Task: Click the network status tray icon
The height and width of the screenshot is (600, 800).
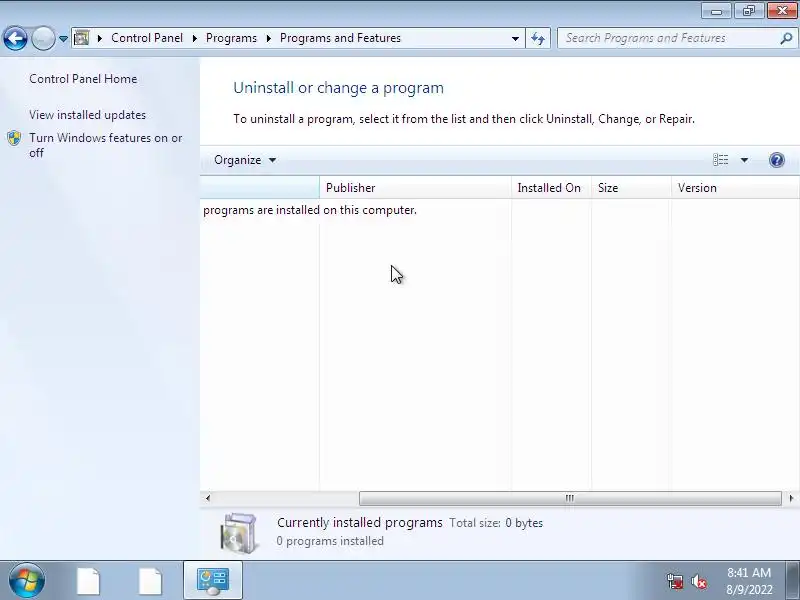Action: [675, 581]
